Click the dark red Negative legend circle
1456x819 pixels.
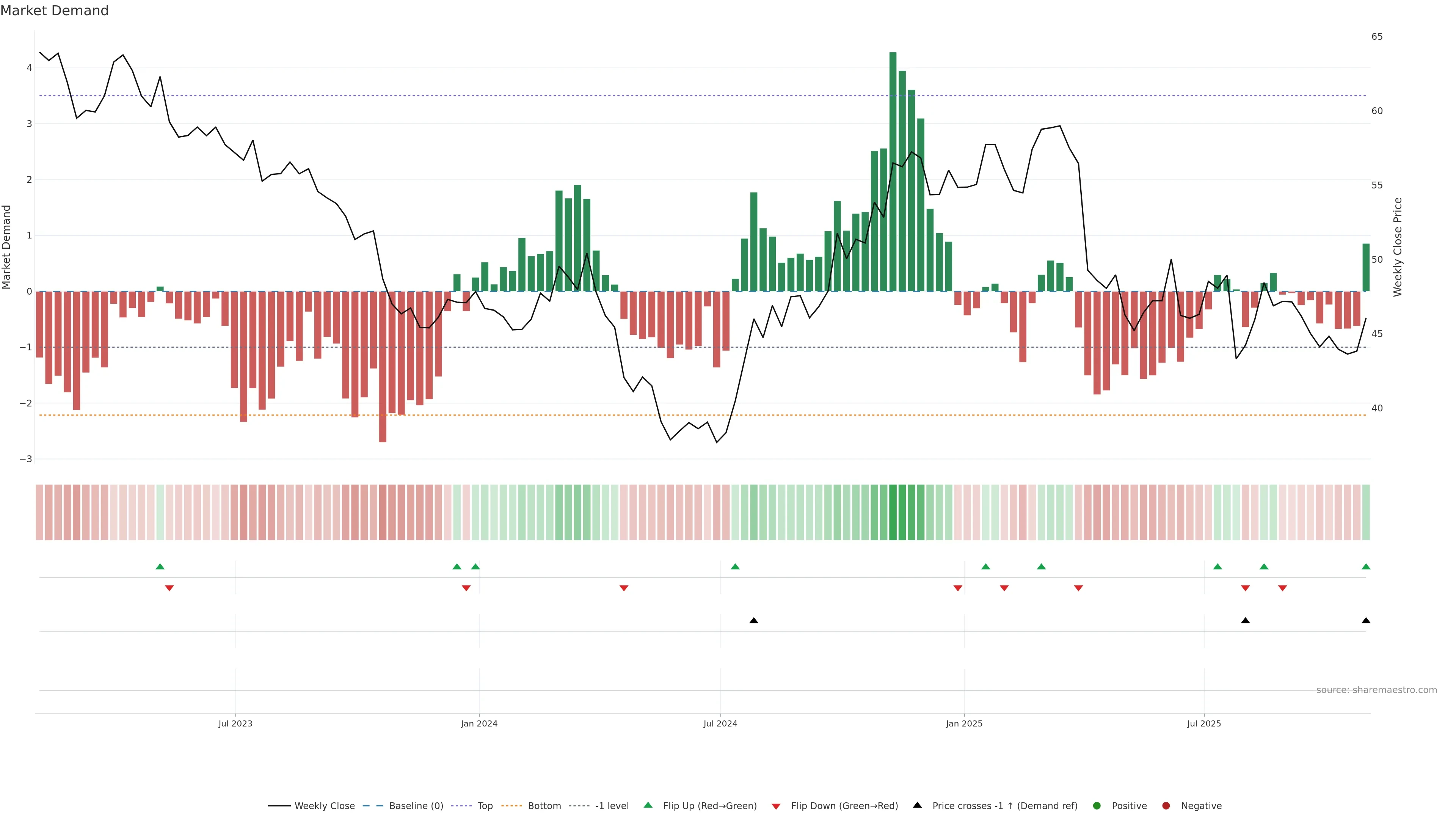pos(1166,806)
